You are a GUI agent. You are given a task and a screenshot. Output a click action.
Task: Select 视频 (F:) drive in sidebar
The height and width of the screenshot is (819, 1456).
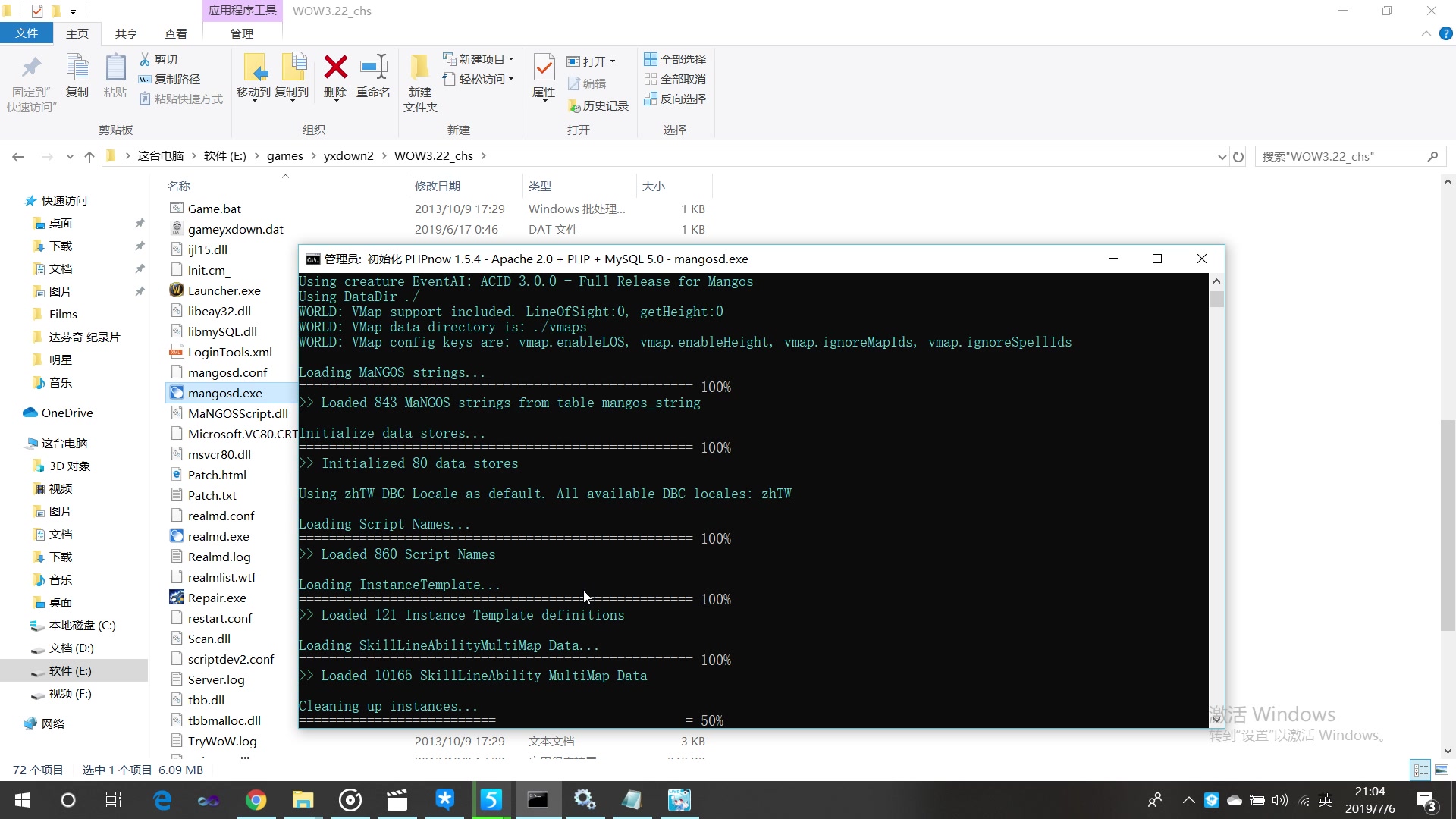[x=70, y=693]
